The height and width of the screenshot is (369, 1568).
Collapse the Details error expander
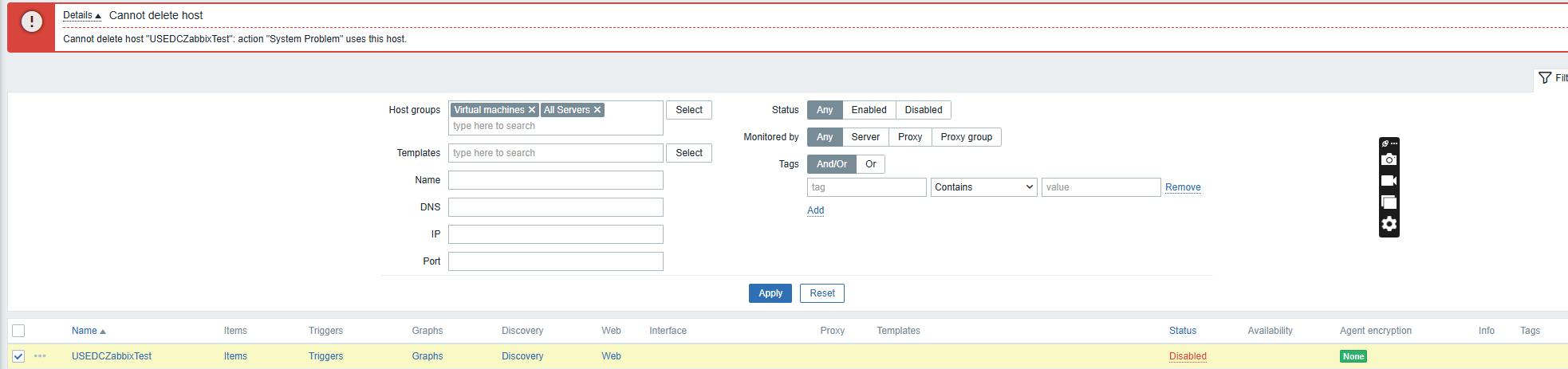(81, 15)
